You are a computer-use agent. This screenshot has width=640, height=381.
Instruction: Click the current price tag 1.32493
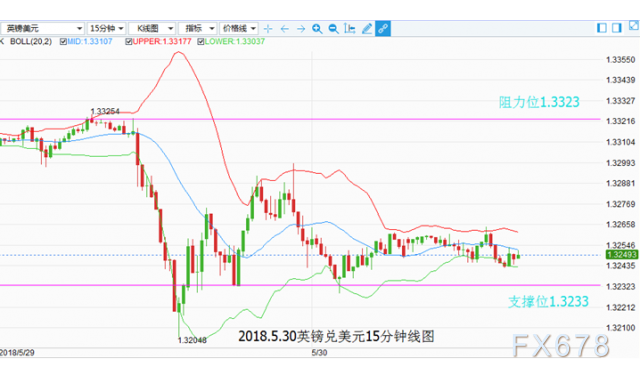pos(622,255)
